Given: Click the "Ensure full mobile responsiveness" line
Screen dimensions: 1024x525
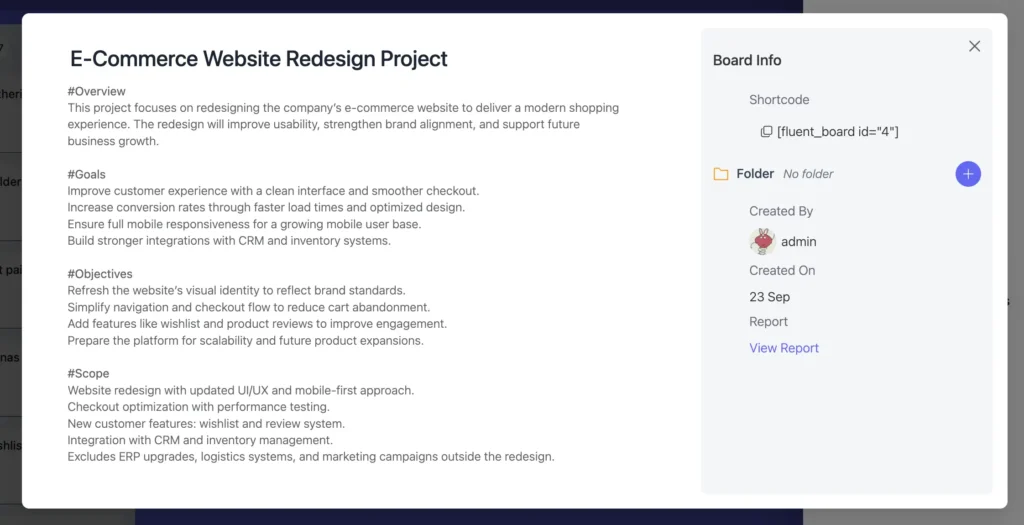Looking at the screenshot, I should (244, 224).
